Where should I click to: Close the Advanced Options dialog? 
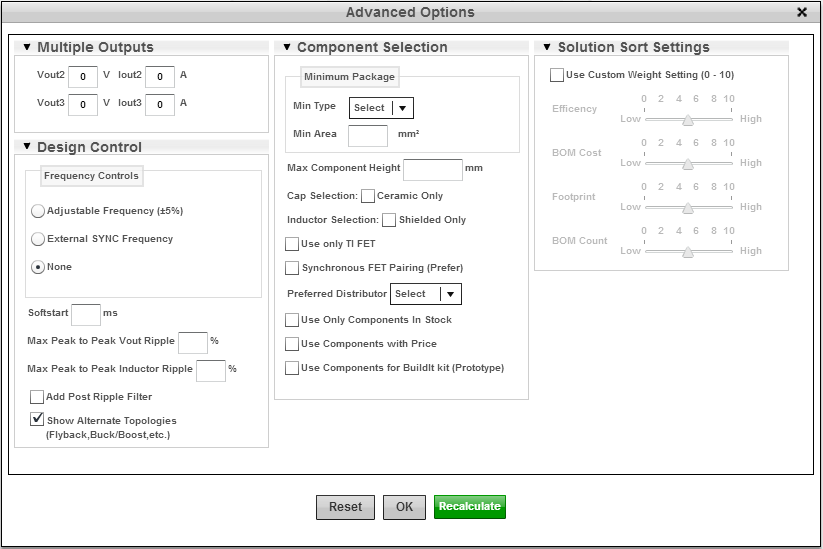(802, 12)
